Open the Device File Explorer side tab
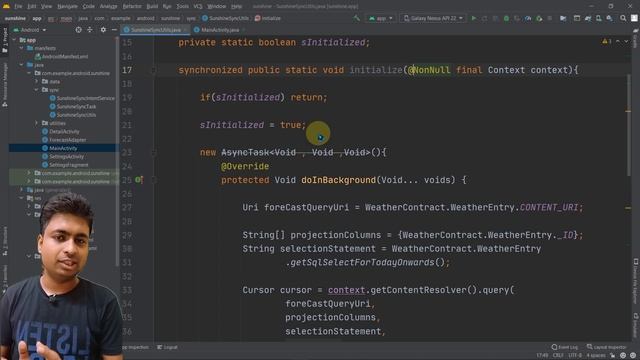 pos(636,282)
